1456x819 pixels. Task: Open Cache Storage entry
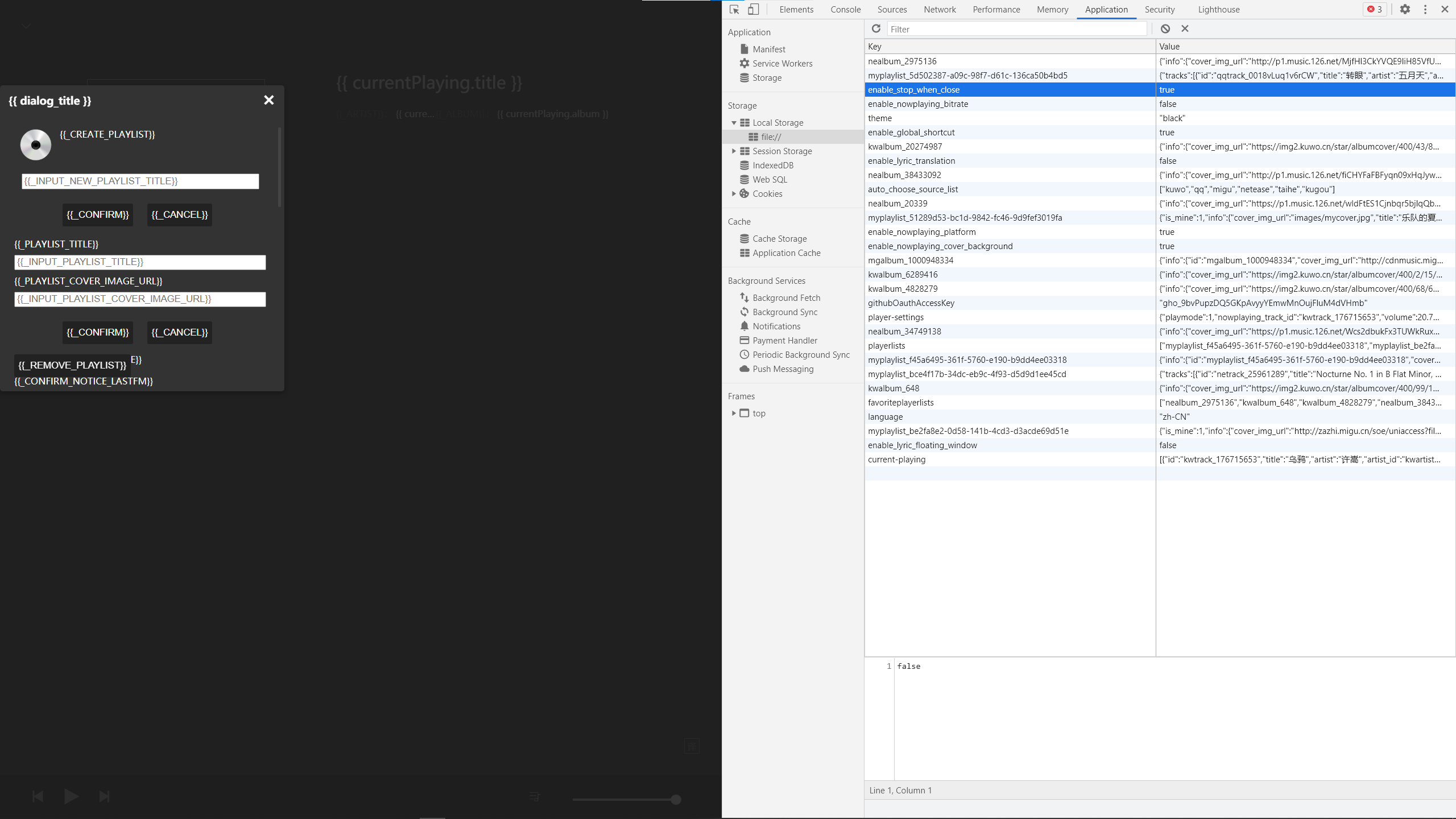pyautogui.click(x=779, y=239)
